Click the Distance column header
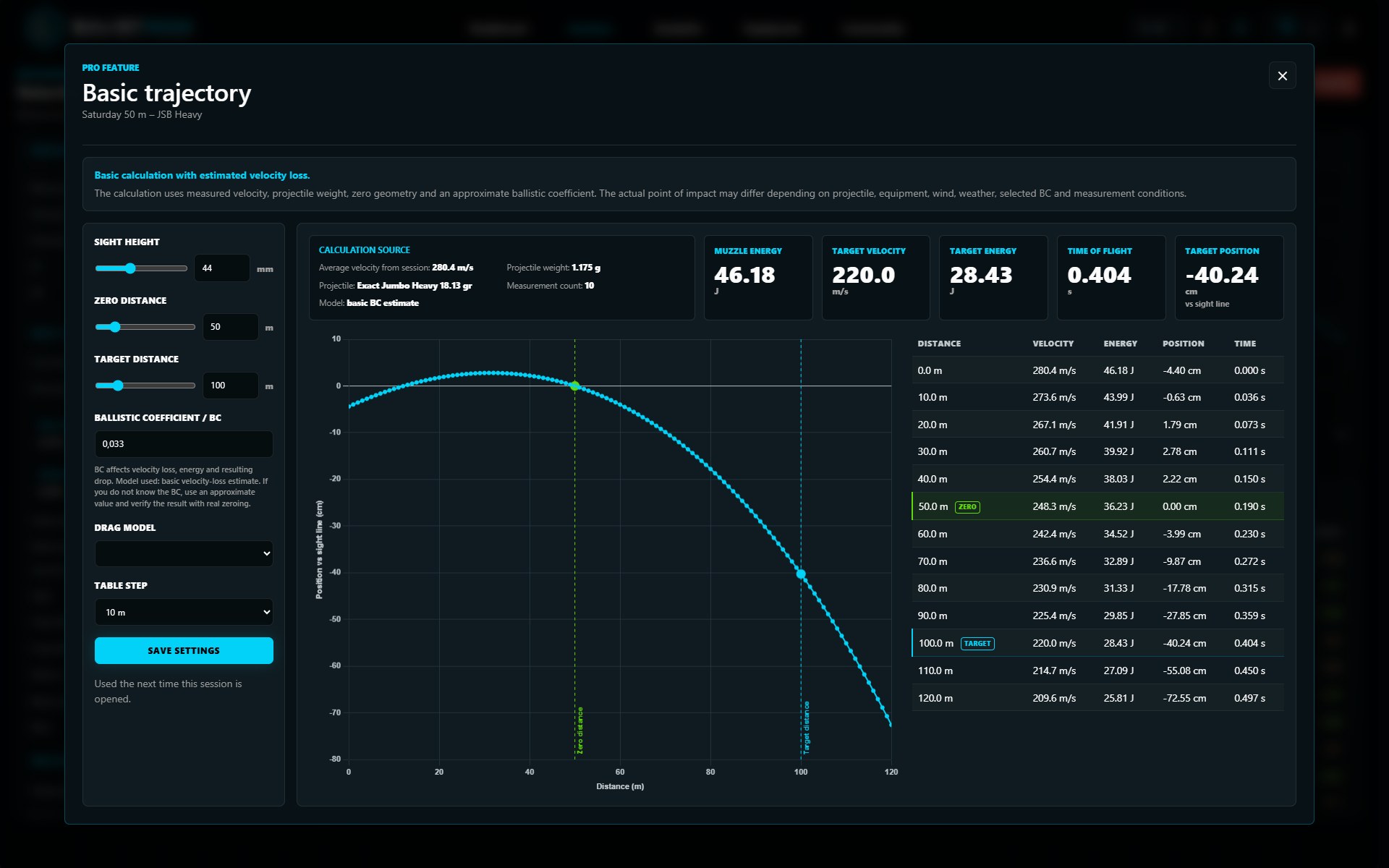The height and width of the screenshot is (868, 1389). click(939, 344)
